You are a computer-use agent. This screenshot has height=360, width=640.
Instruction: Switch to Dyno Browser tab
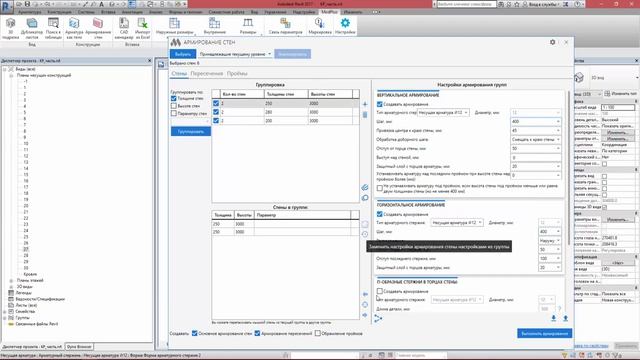79,347
